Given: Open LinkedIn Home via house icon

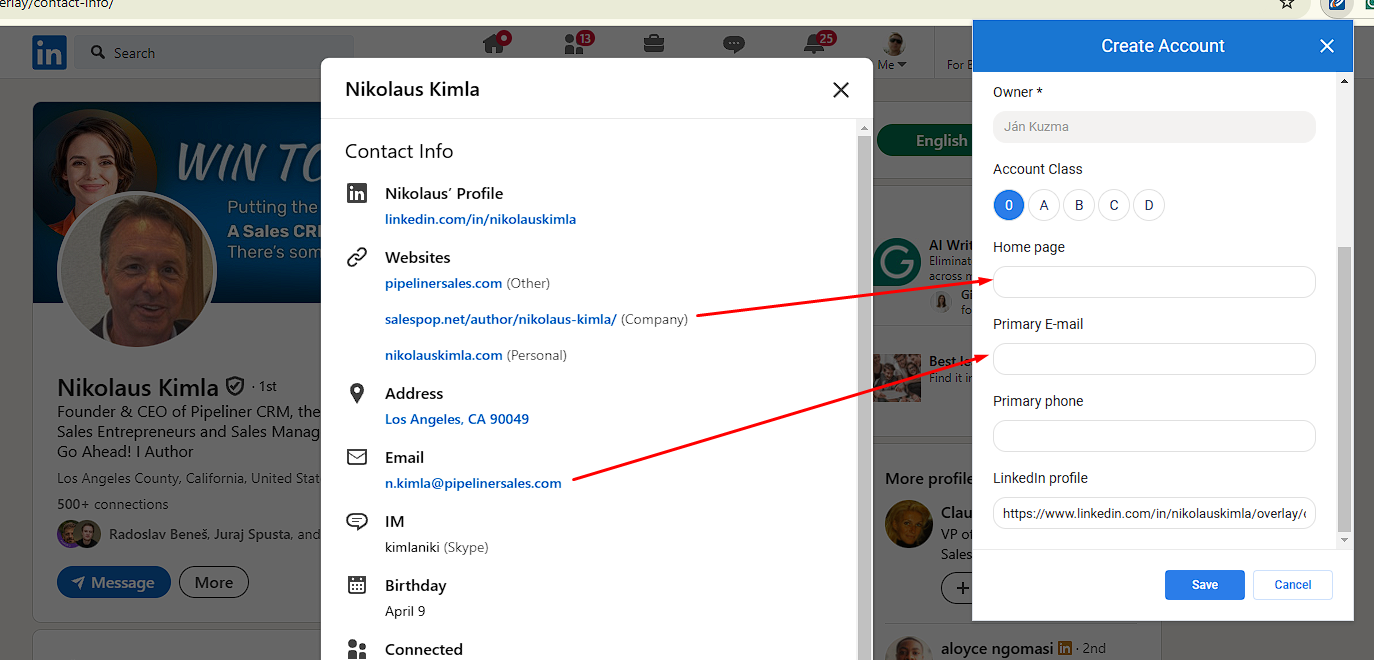Looking at the screenshot, I should [494, 43].
